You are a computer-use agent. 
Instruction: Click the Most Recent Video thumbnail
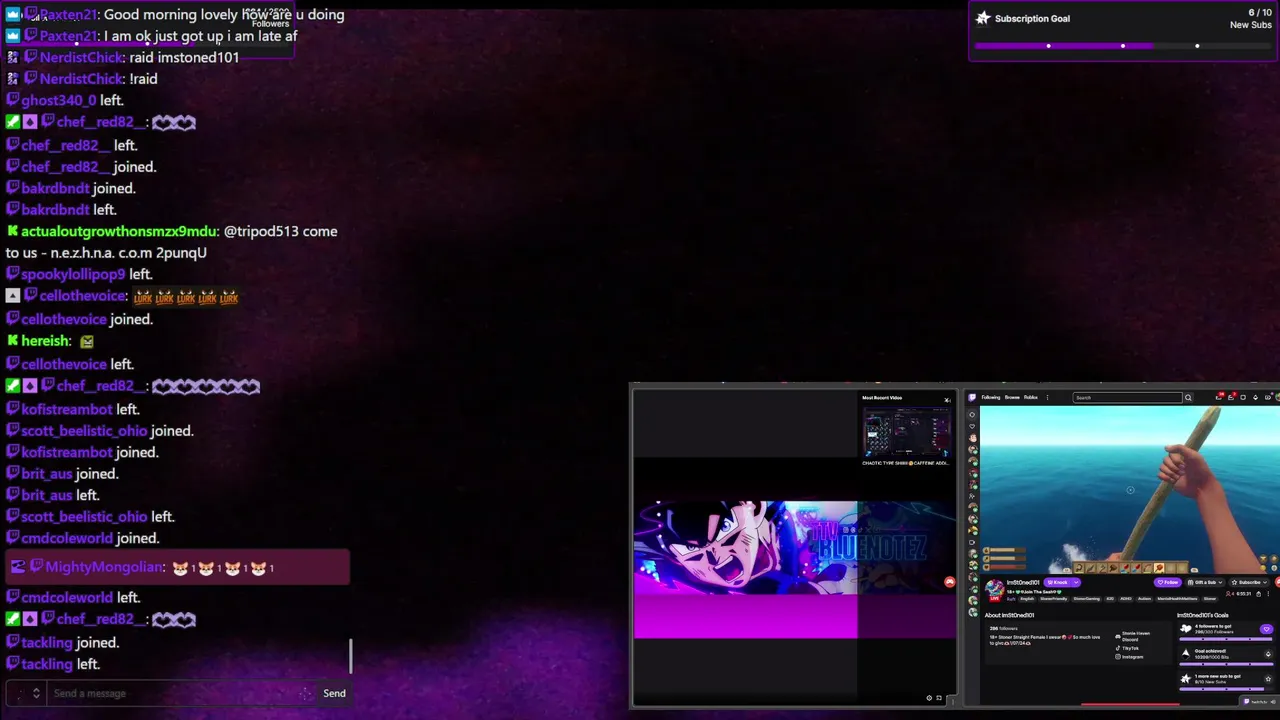click(906, 431)
